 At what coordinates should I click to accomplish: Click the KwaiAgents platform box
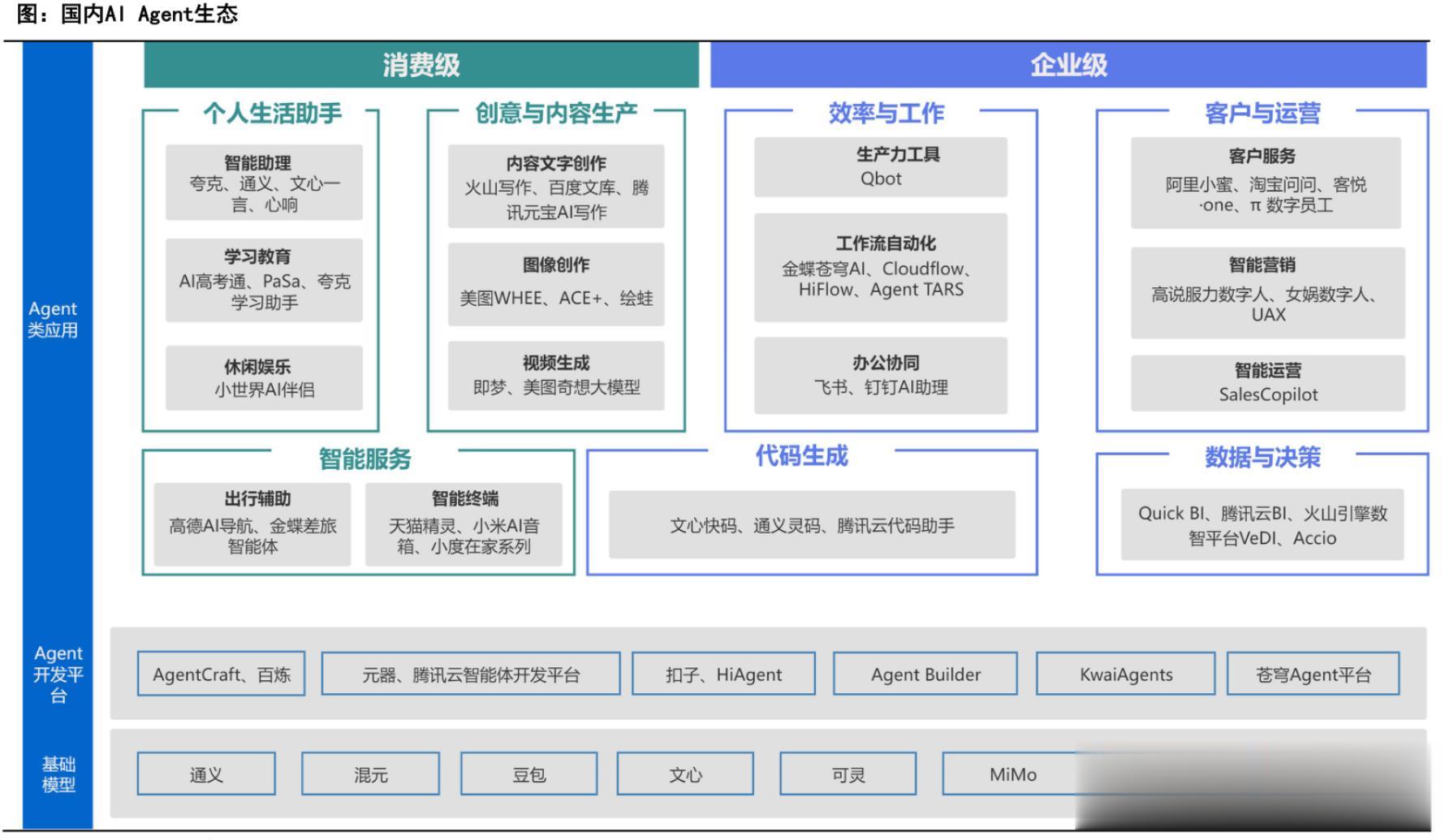pos(1126,674)
